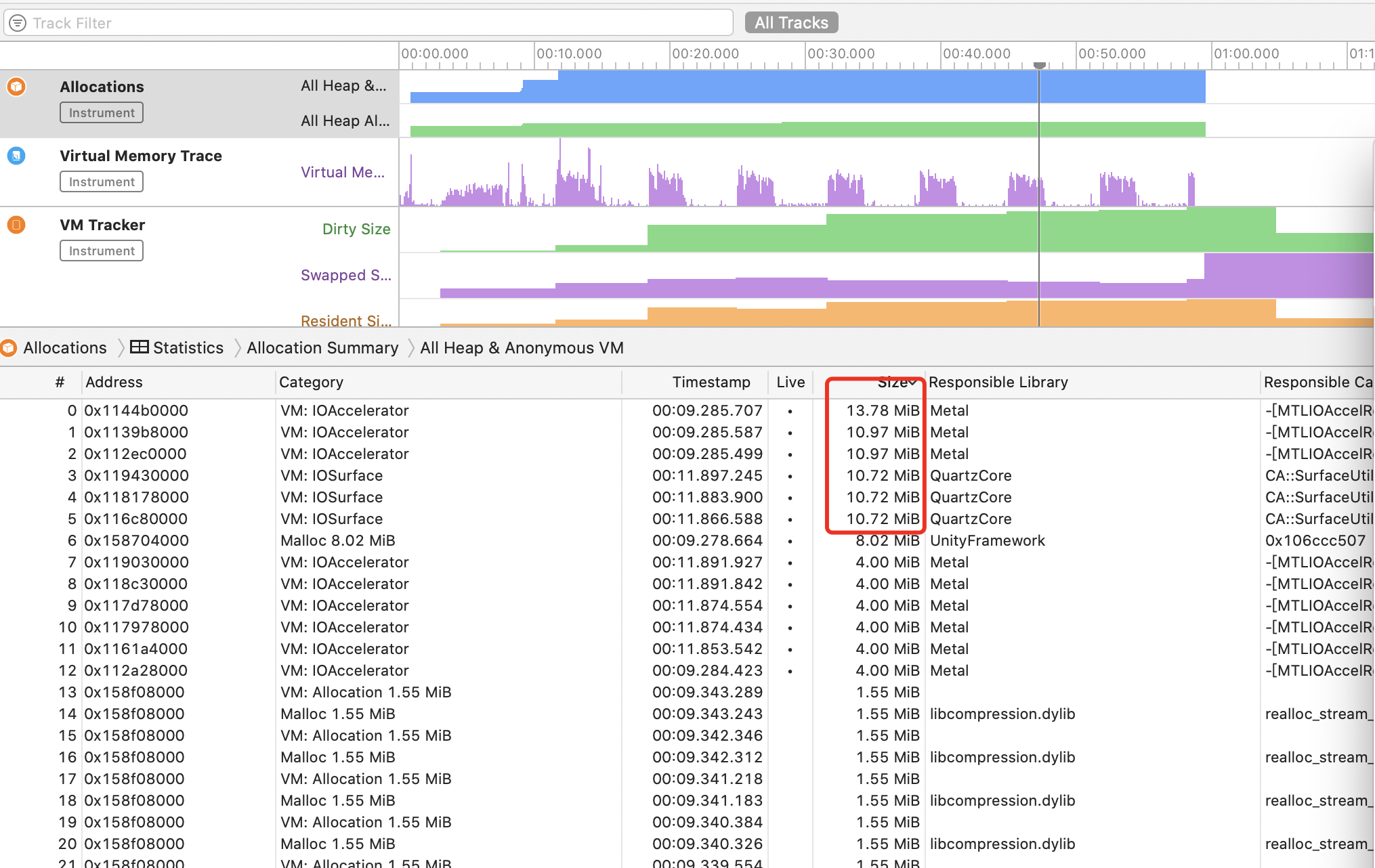Screen dimensions: 1375x868
Task: Click the Live column header
Action: [x=790, y=383]
